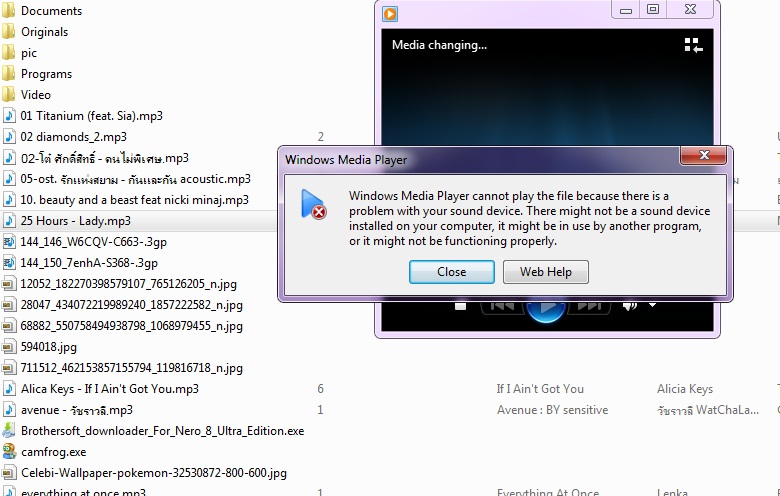Image resolution: width=780 pixels, height=496 pixels.
Task: Stop playback in the media player
Action: pyautogui.click(x=460, y=306)
